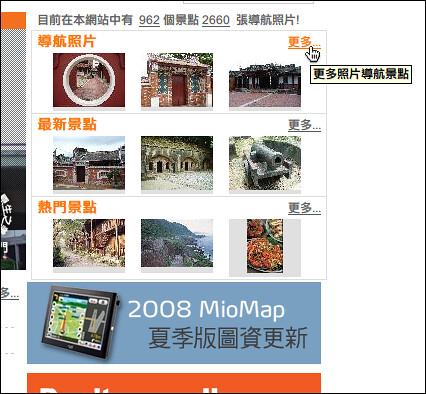426x394 pixels.
Task: Open the 更多 link beside 熱門景點
Action: [x=304, y=208]
